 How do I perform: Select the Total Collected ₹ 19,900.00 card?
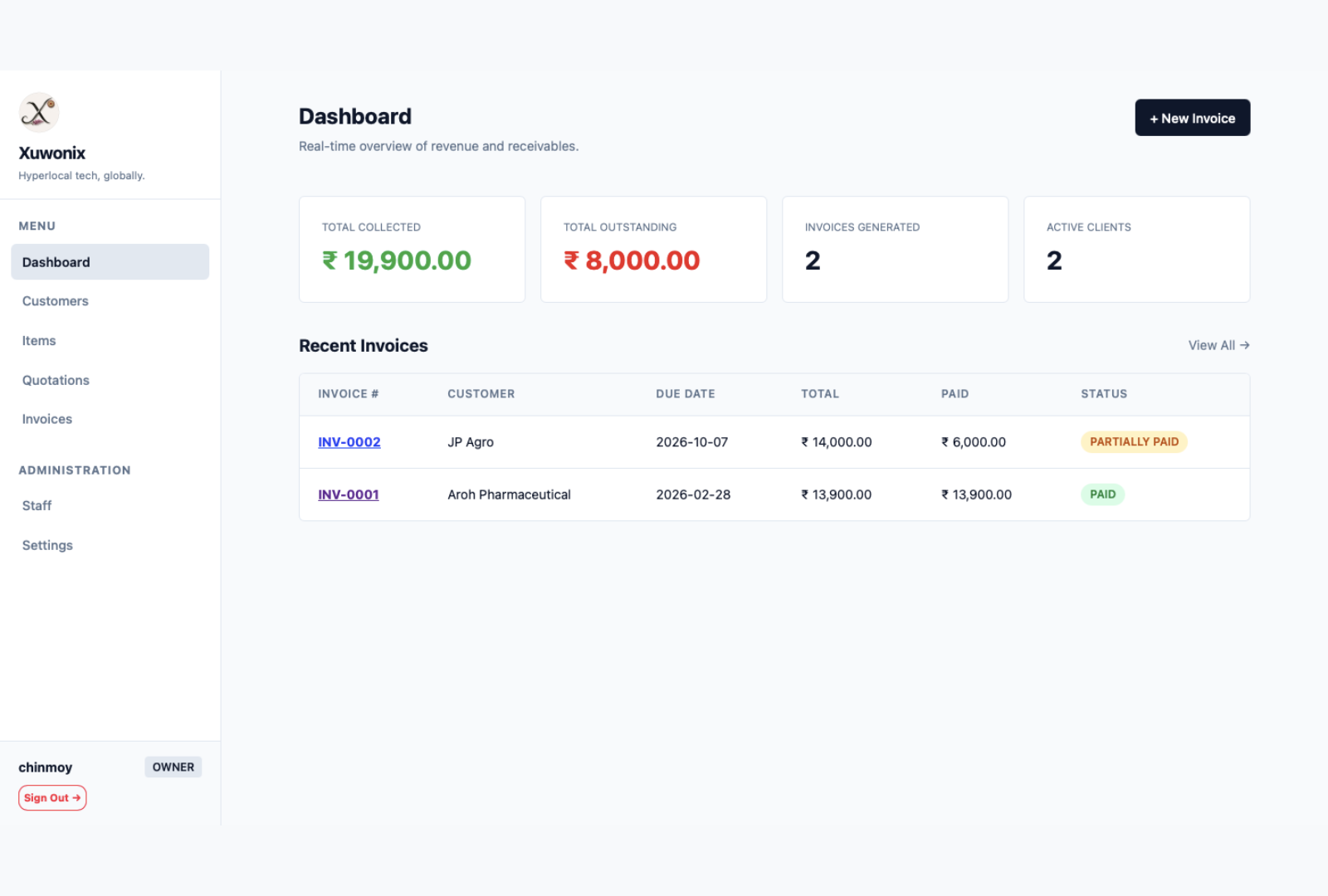[x=412, y=250]
